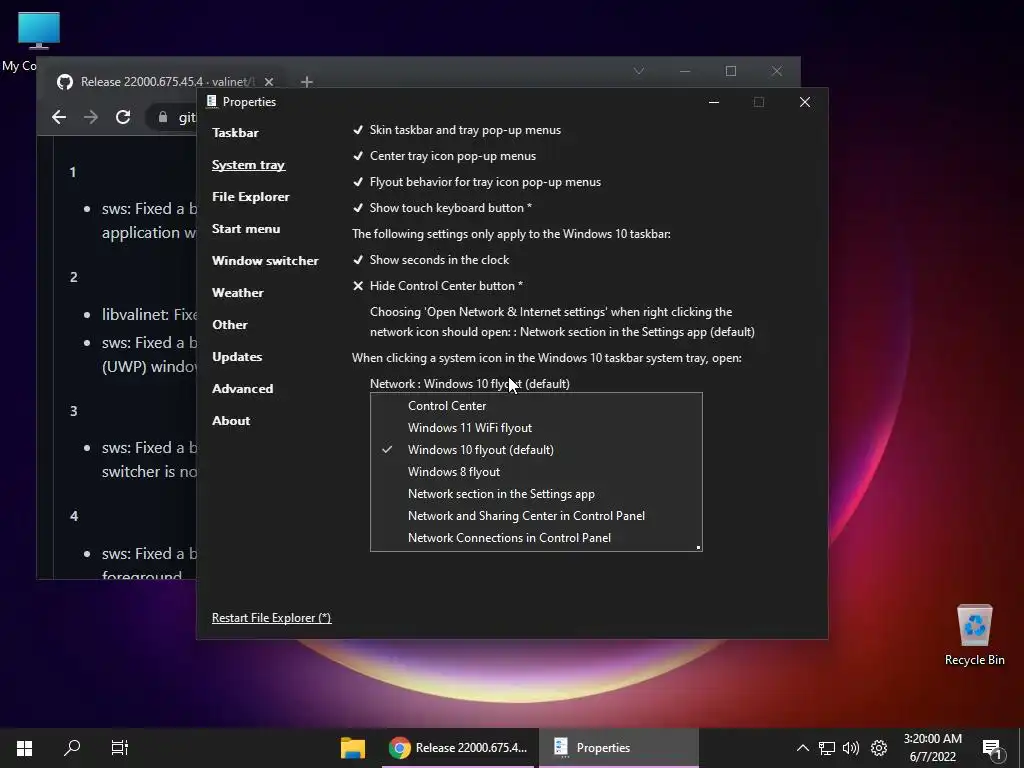This screenshot has width=1024, height=768.
Task: Open the Start menu settings section
Action: pyautogui.click(x=246, y=229)
